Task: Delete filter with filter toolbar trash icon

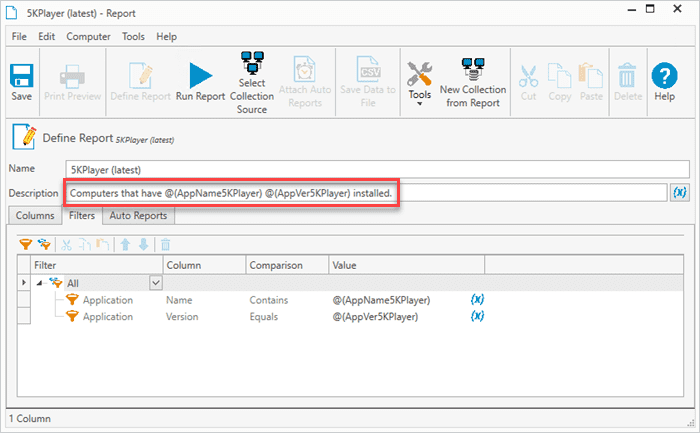Action: tap(166, 245)
